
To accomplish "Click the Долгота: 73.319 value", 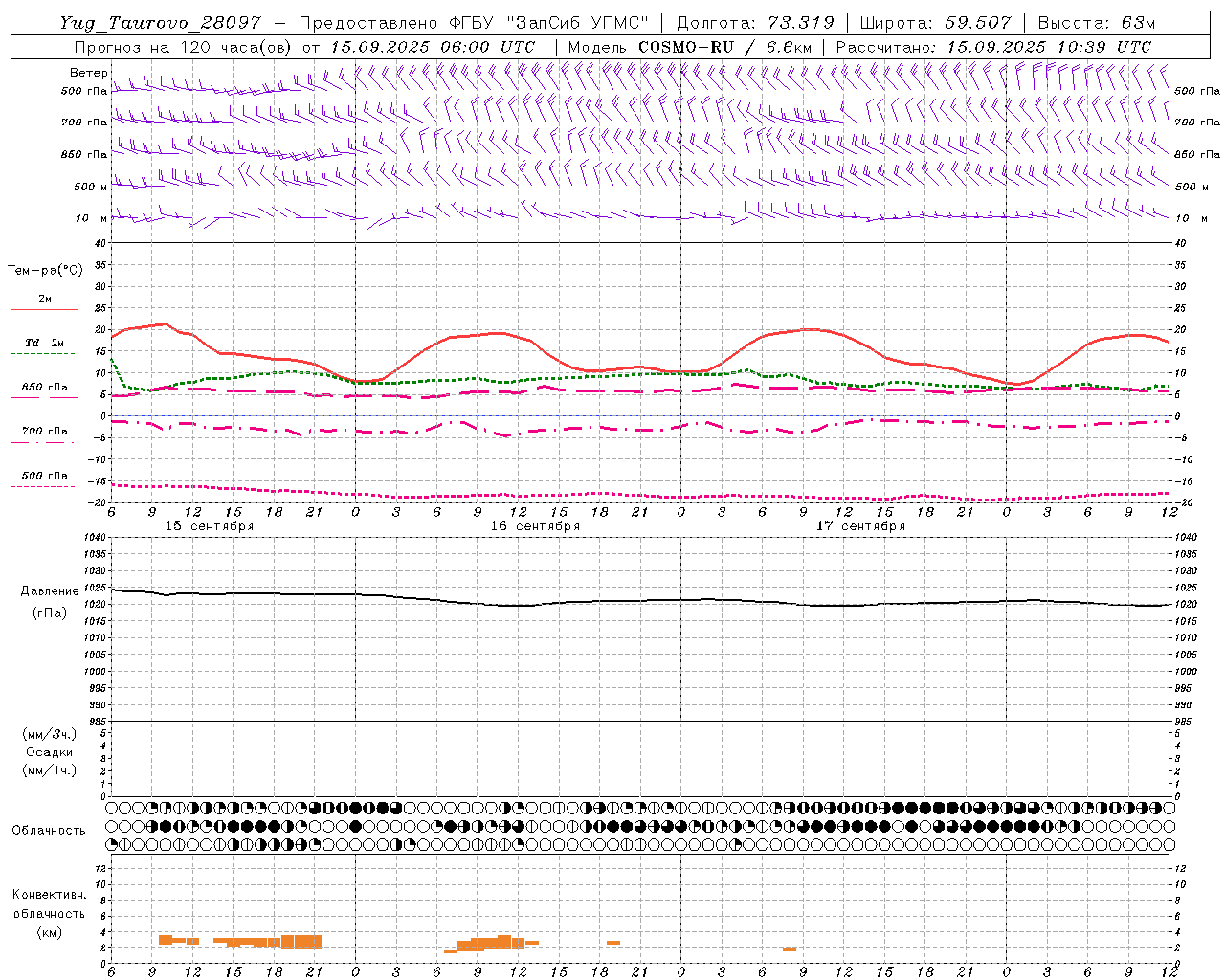I will 755,23.
